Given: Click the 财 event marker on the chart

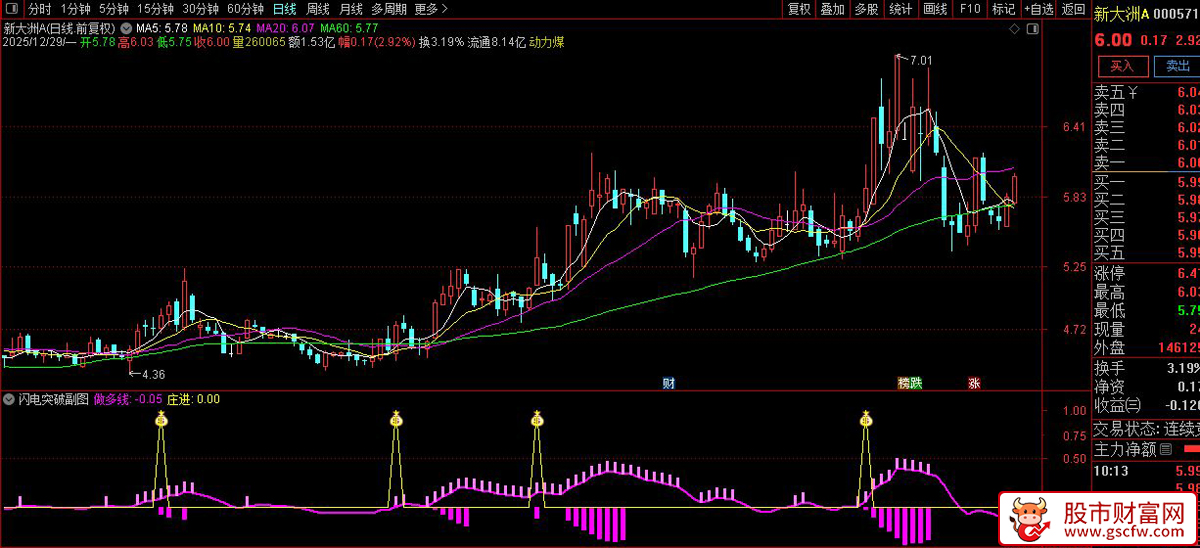Looking at the screenshot, I should [x=668, y=383].
